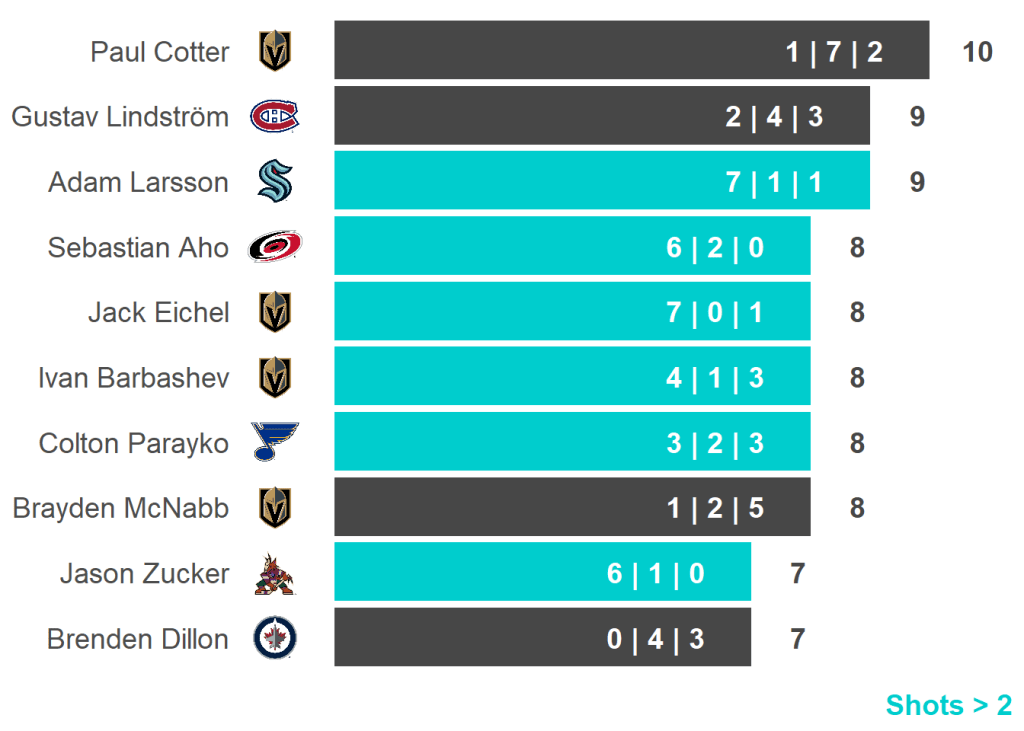1024x731 pixels.
Task: Click the Golden Knights logo beside Jack Eichel
Action: (275, 312)
